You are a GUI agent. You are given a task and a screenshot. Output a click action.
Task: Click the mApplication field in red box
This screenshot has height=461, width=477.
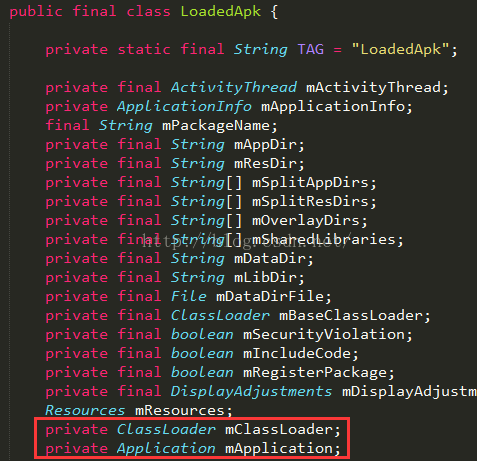[x=279, y=449]
